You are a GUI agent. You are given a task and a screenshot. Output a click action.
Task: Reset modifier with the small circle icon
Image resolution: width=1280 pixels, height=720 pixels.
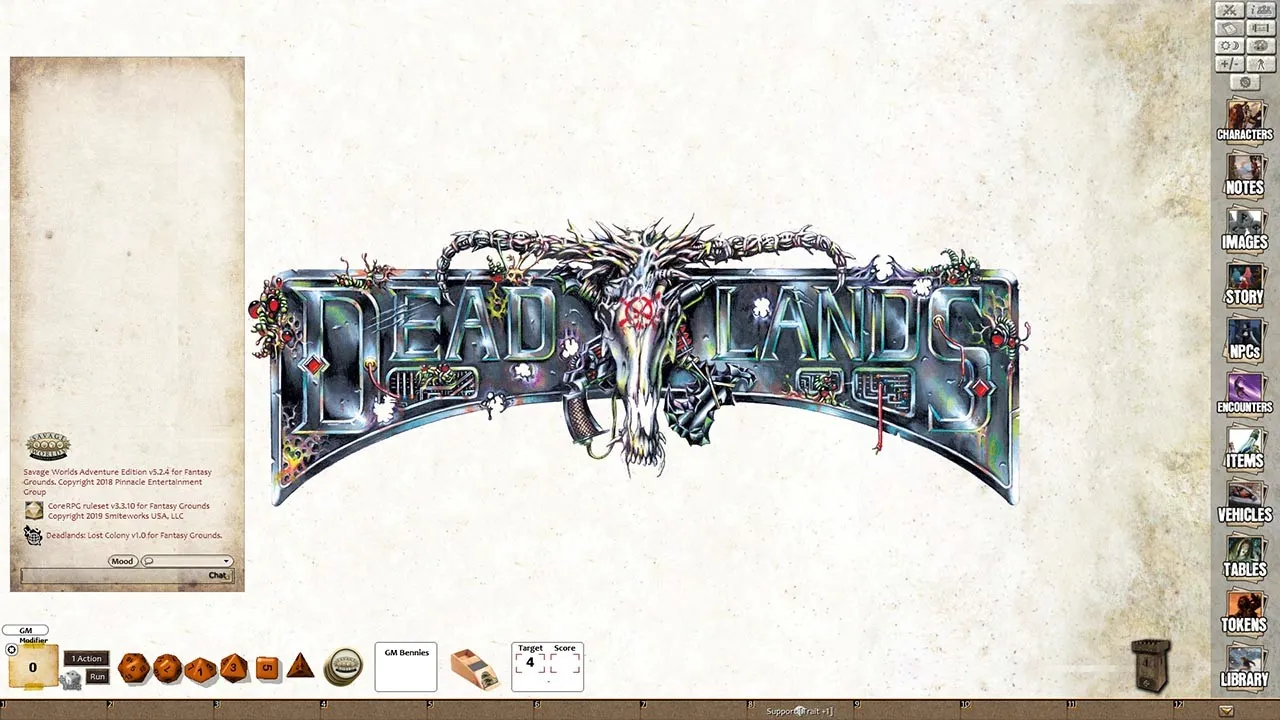click(x=12, y=650)
